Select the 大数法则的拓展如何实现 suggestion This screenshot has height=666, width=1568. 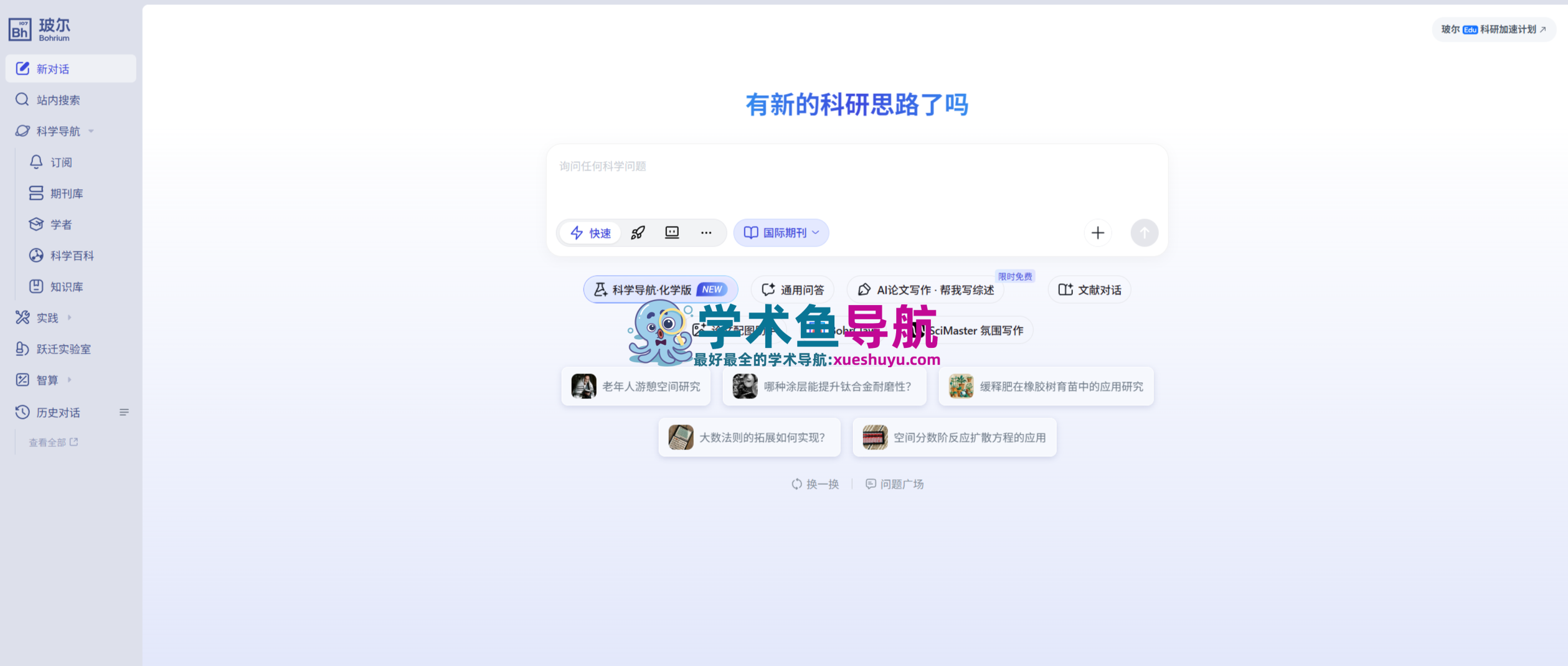750,438
